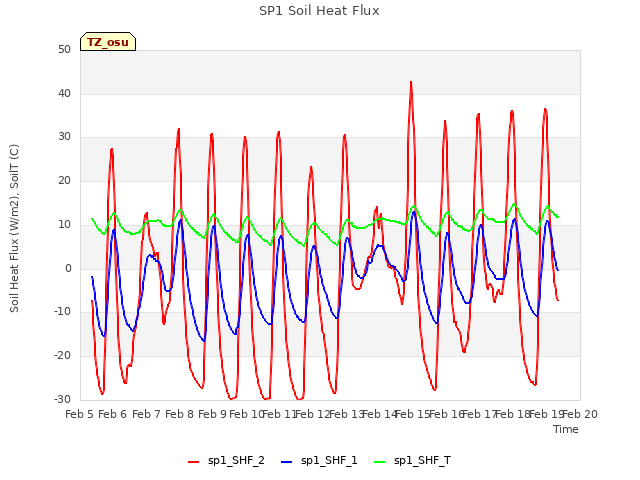The width and height of the screenshot is (640, 480).
Task: Click the Feb 13 x-axis tick label
Action: tap(346, 414)
